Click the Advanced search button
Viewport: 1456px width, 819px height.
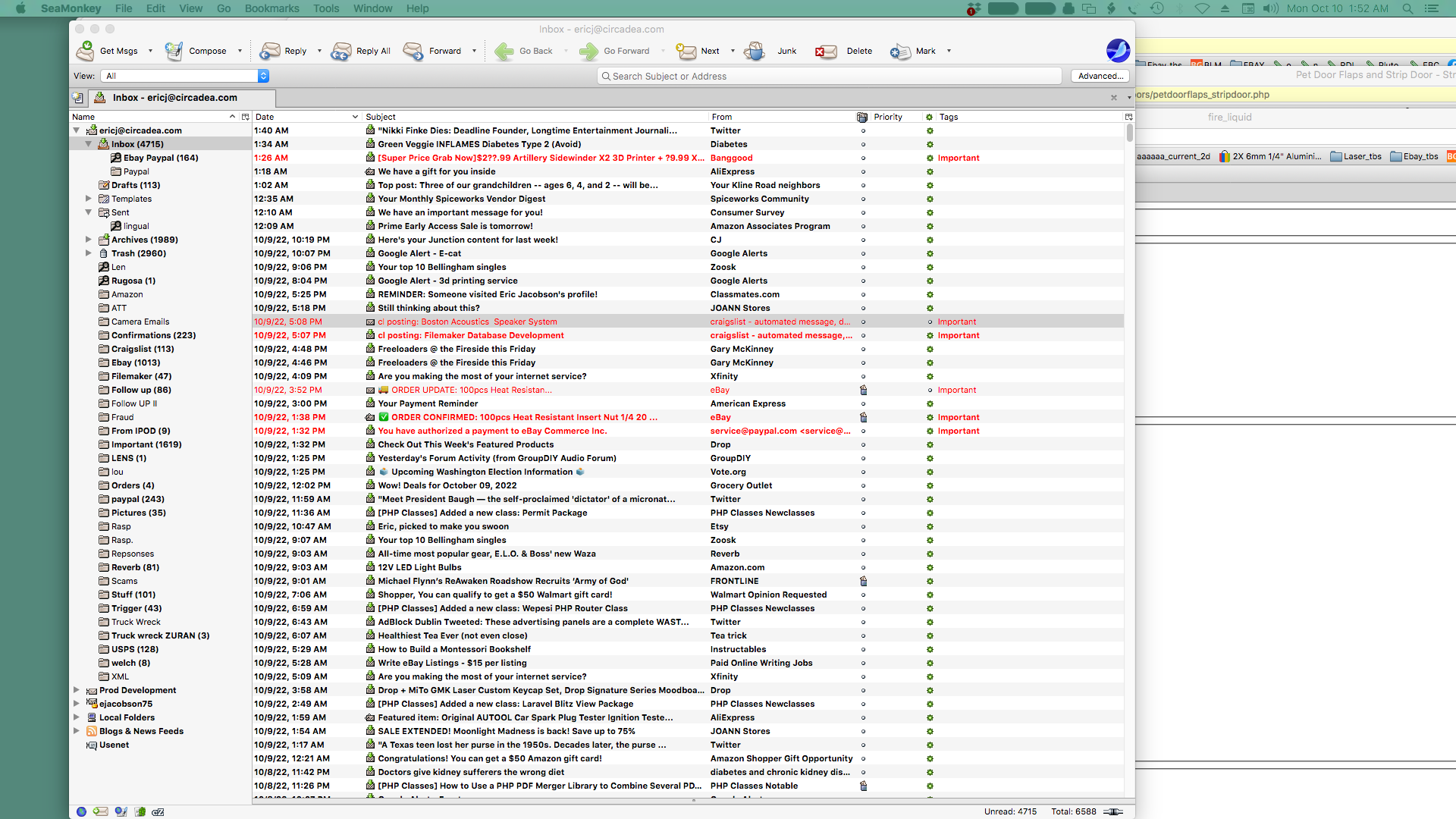(x=1100, y=76)
